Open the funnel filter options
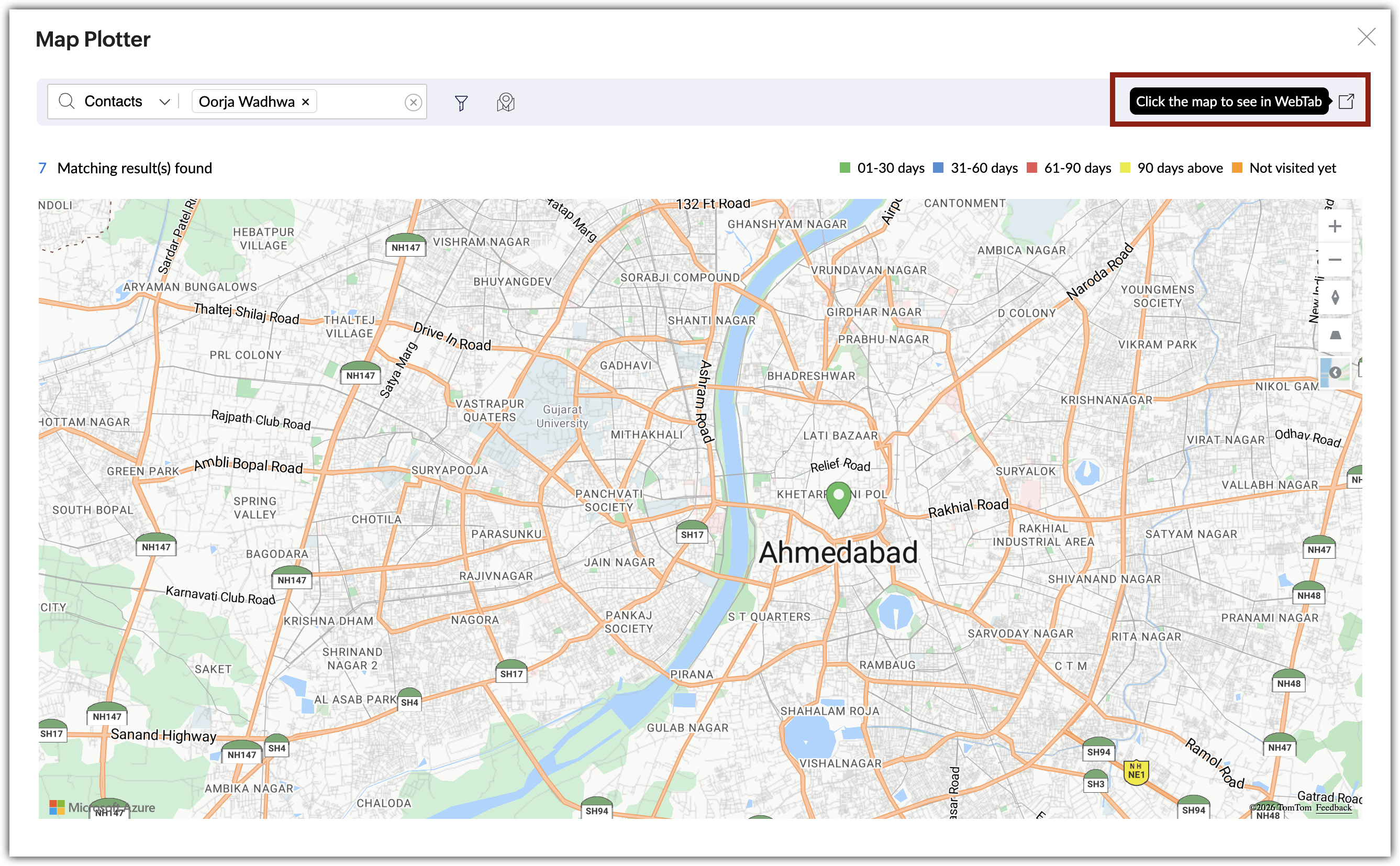Screen dimensions: 1400x866 coord(461,103)
